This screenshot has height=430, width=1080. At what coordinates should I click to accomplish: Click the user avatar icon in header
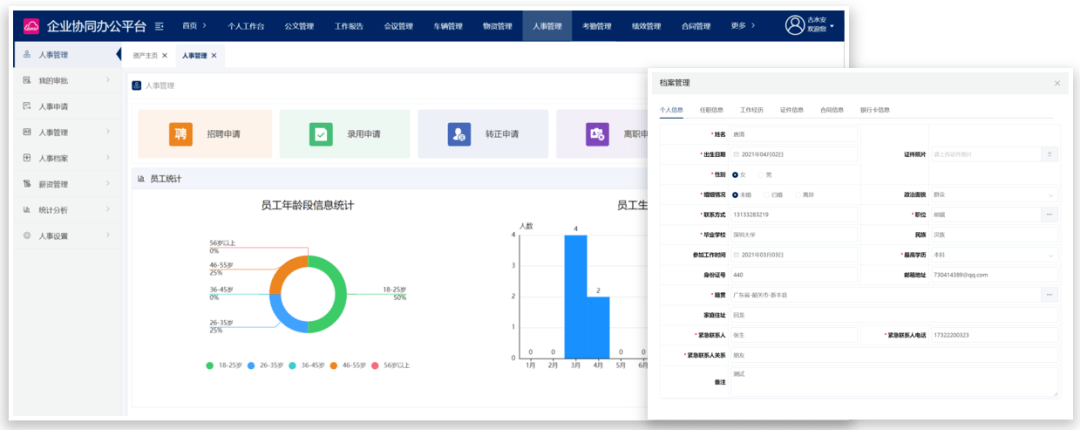click(x=794, y=25)
